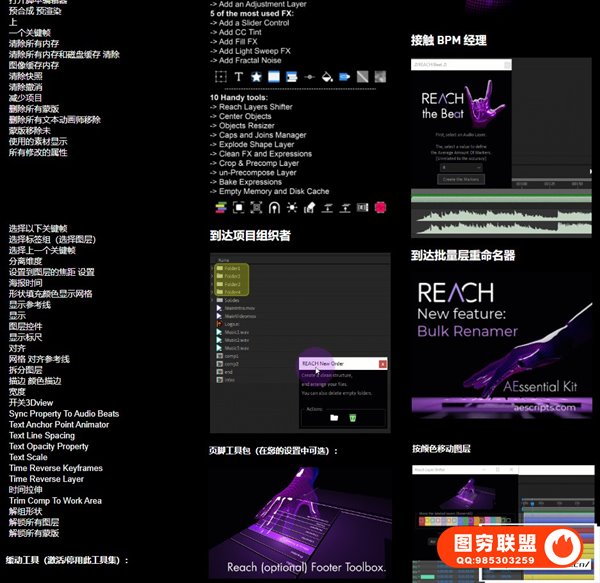The image size is (600, 583).
Task: Click the arch-shaped Caps and Joins icon
Action: tap(273, 207)
